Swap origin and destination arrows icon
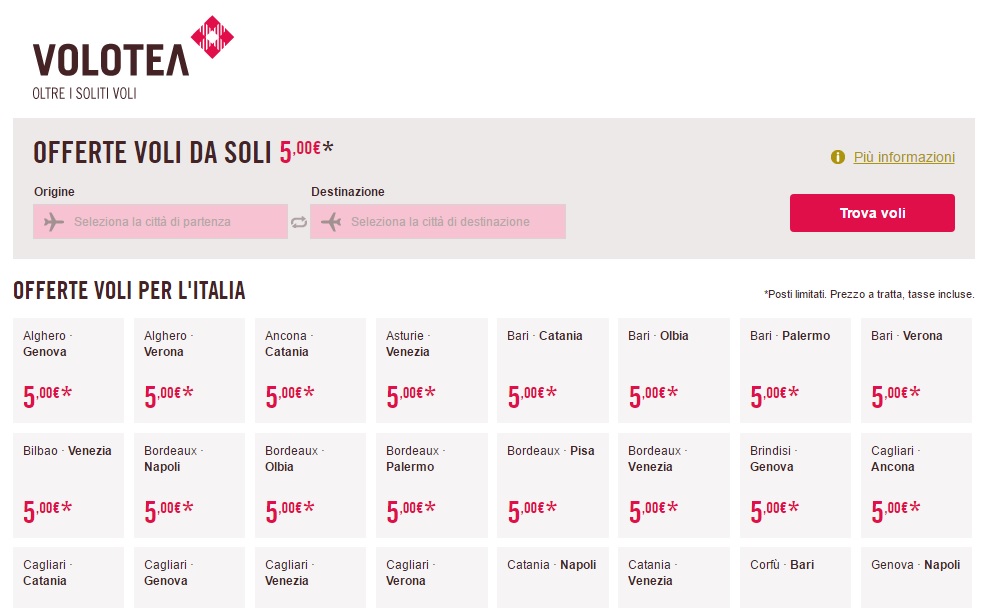This screenshot has width=986, height=608. tap(299, 222)
